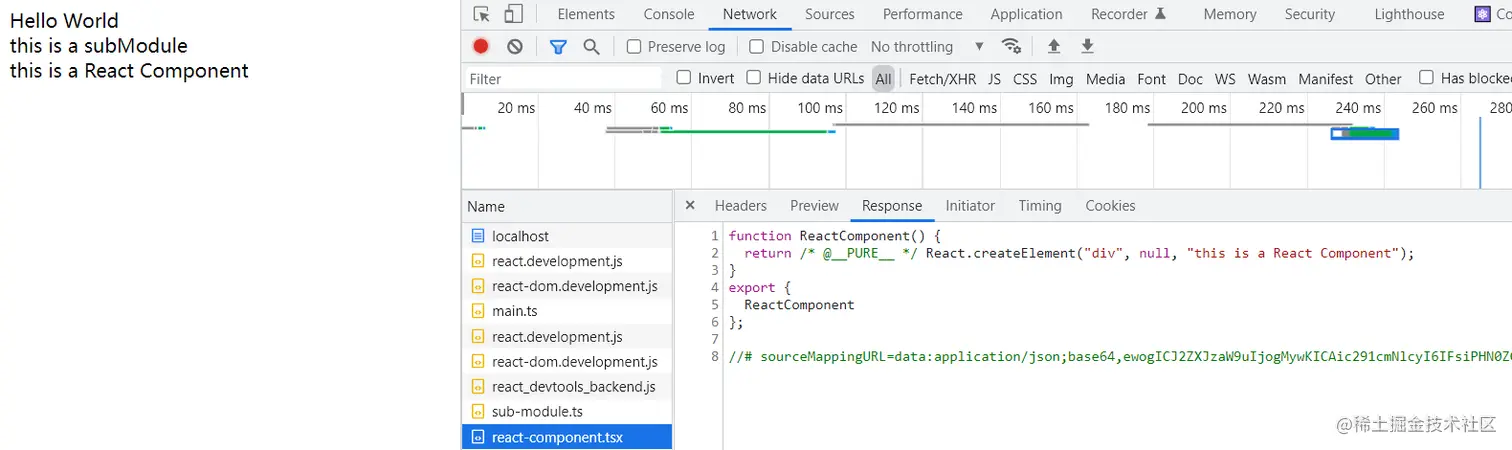Click the Response tab label
This screenshot has height=450, width=1512.
(x=892, y=205)
